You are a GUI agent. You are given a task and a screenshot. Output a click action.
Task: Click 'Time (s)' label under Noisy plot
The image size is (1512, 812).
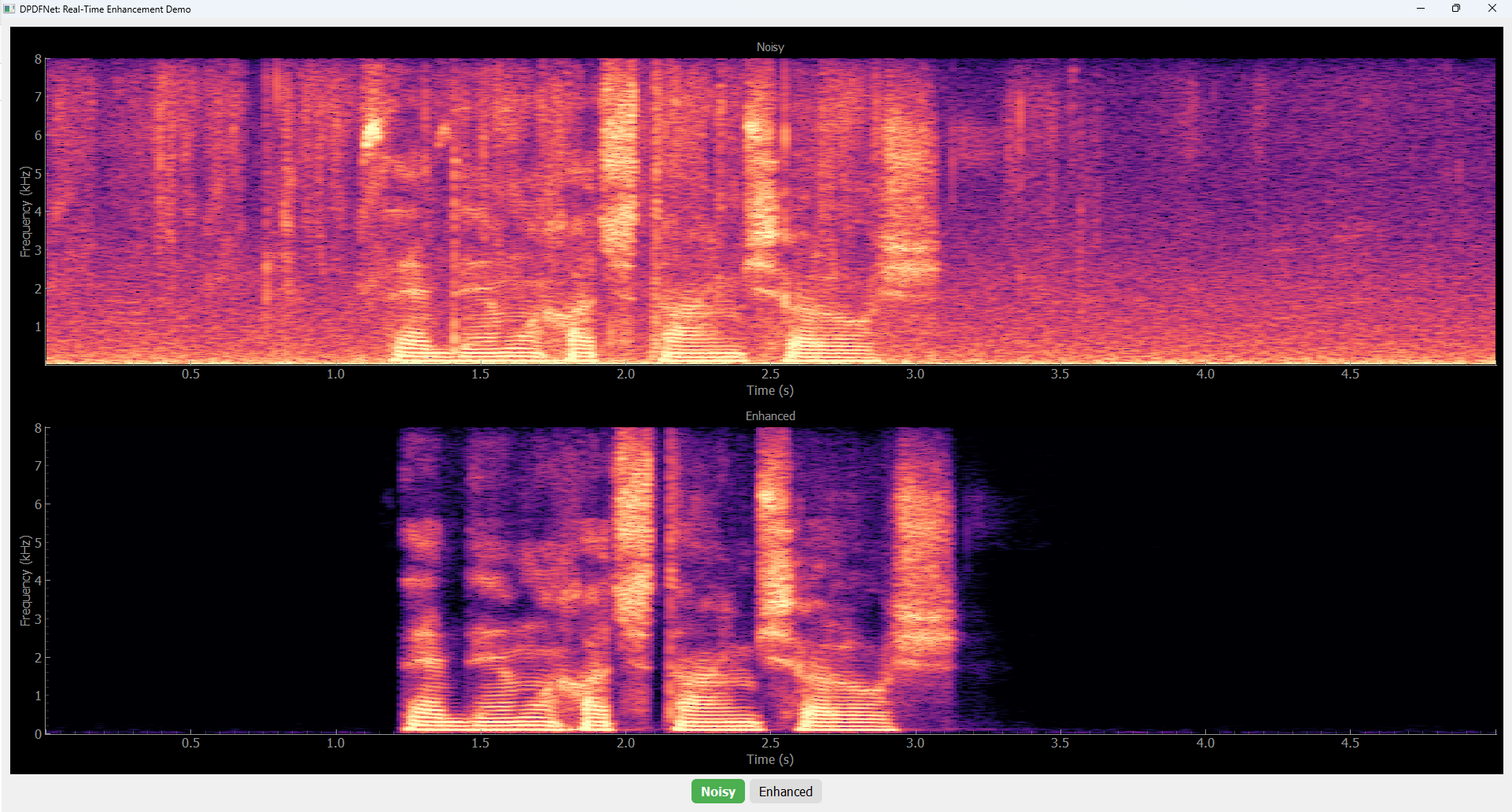click(770, 390)
